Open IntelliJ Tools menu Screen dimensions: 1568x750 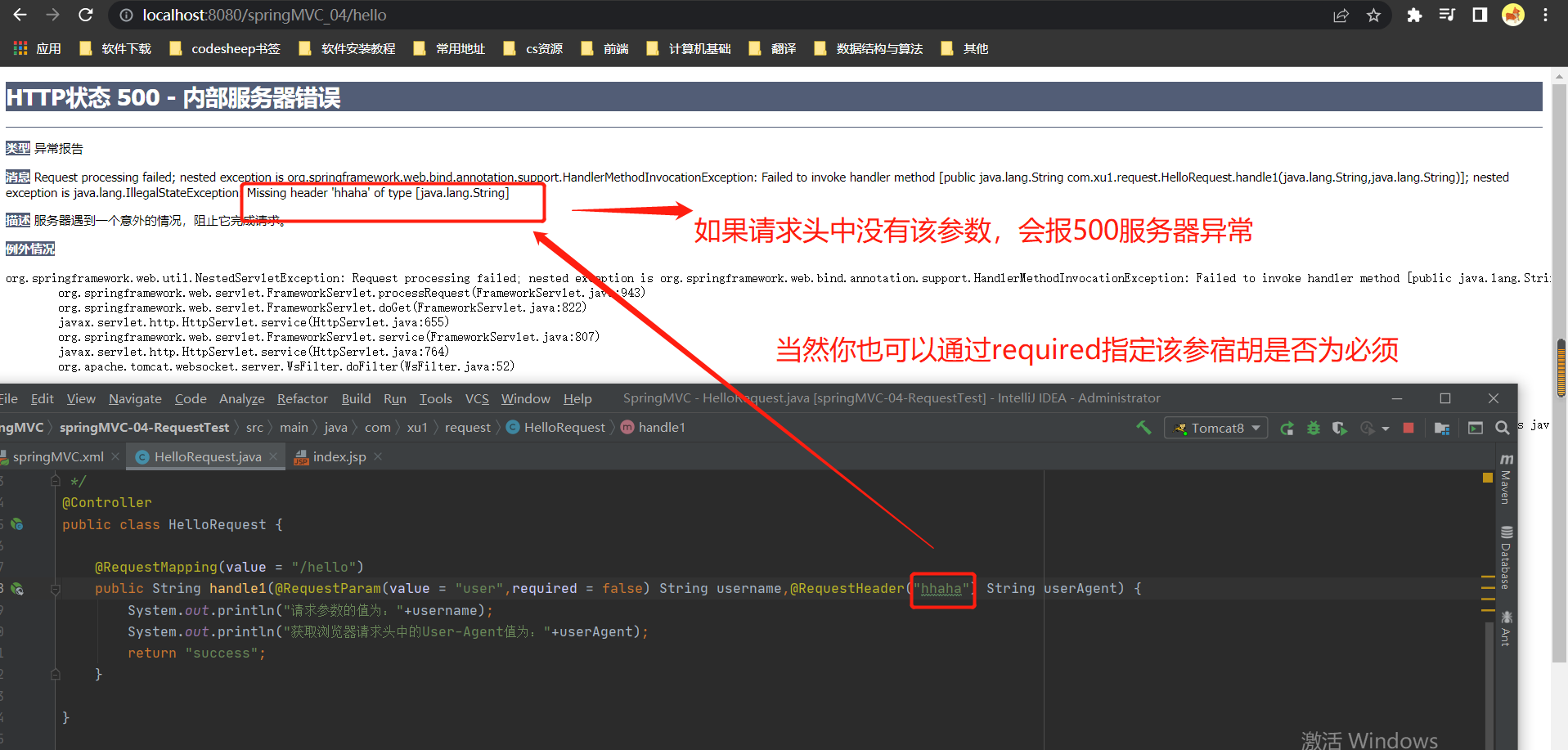tap(435, 398)
